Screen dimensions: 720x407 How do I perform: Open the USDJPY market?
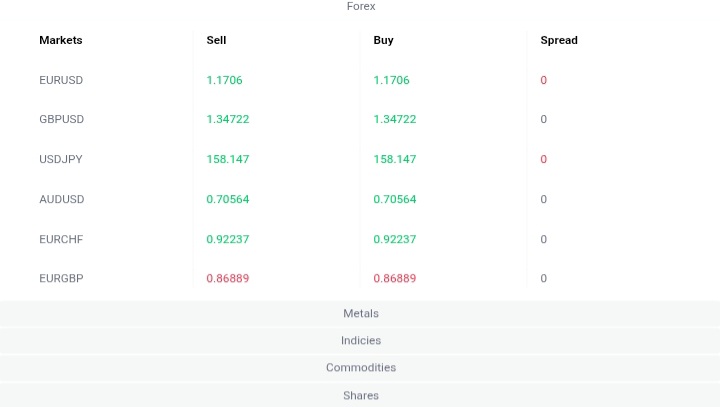coord(61,160)
